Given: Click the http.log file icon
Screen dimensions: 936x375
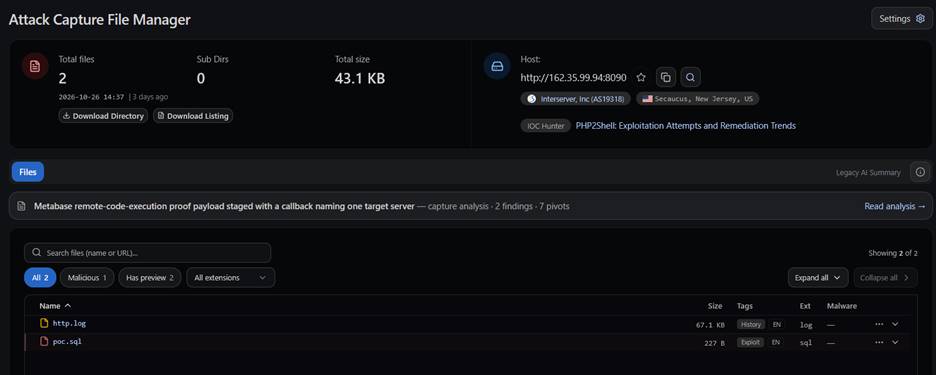Looking at the screenshot, I should 44,323.
